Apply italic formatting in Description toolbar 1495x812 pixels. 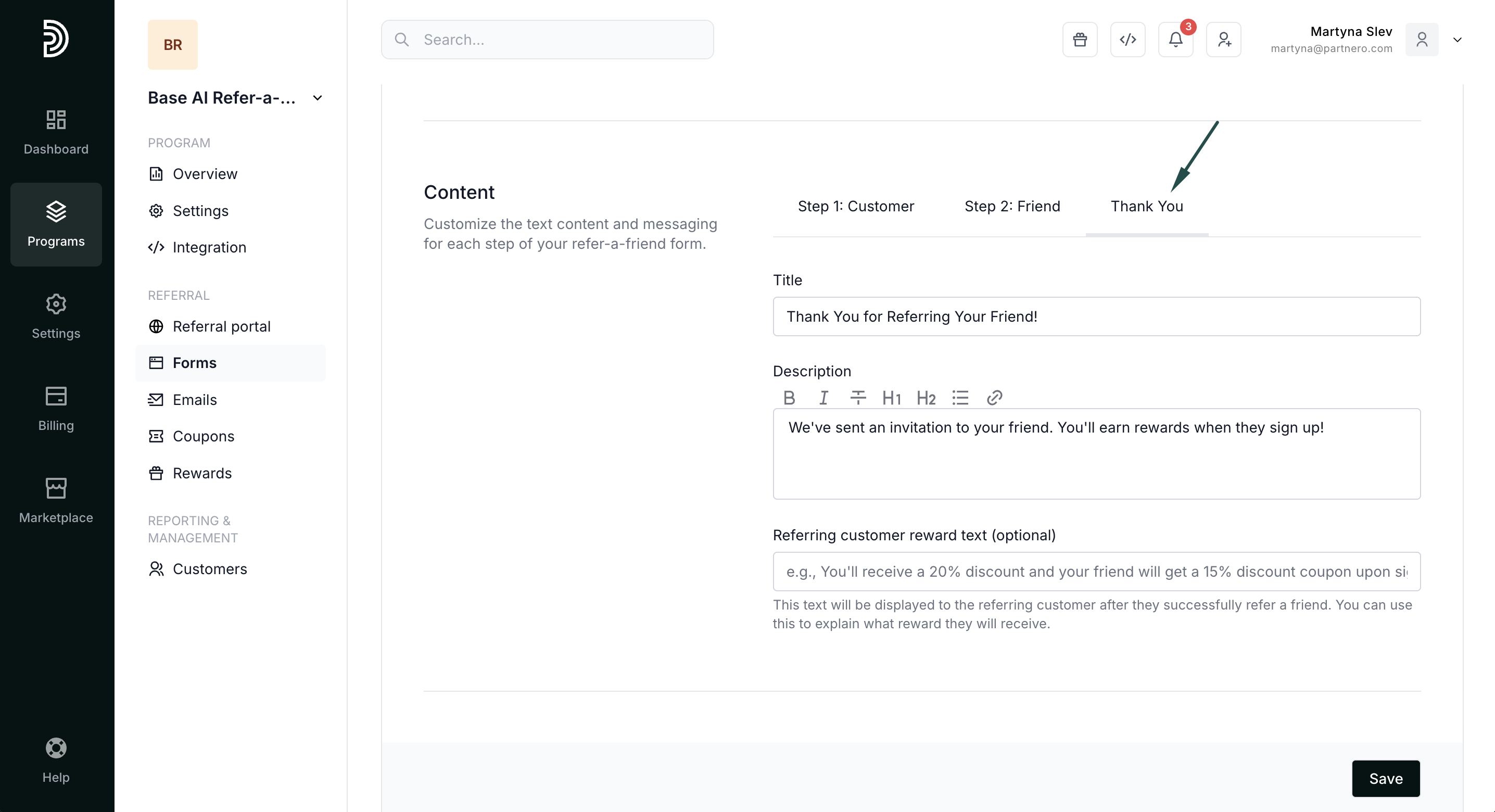[x=823, y=398]
